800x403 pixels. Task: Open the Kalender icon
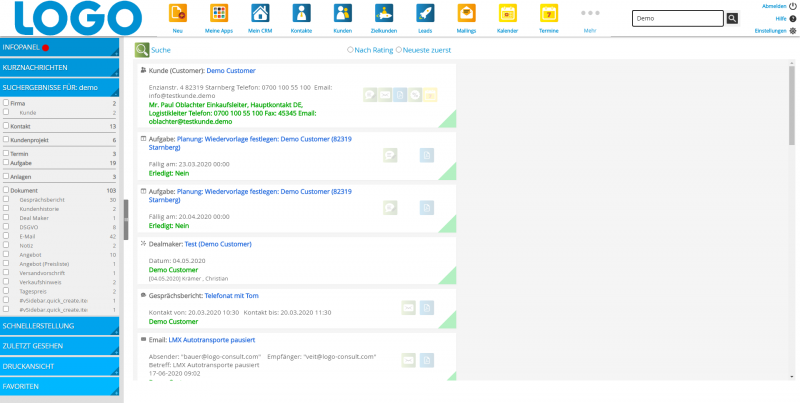(x=507, y=14)
